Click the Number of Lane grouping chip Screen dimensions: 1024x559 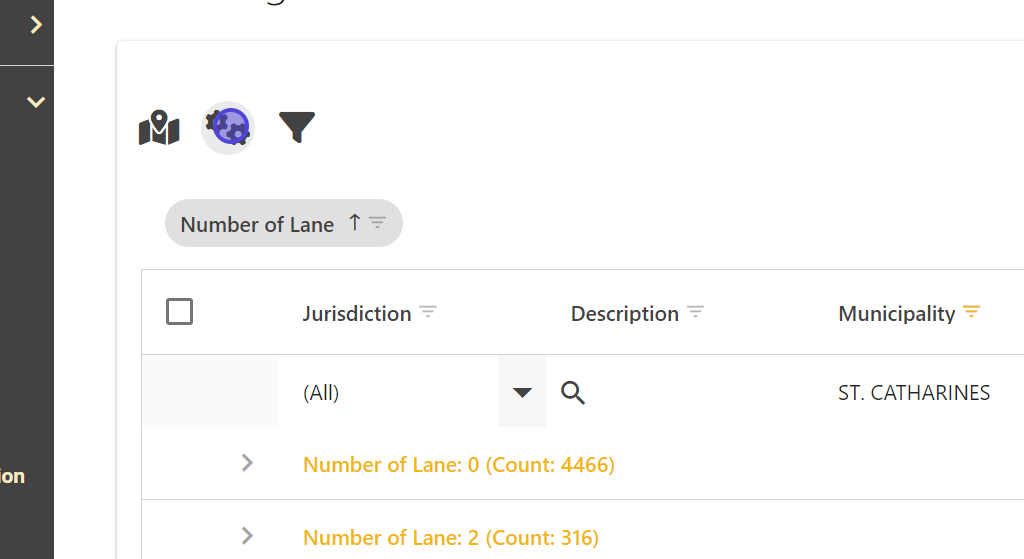click(x=257, y=224)
